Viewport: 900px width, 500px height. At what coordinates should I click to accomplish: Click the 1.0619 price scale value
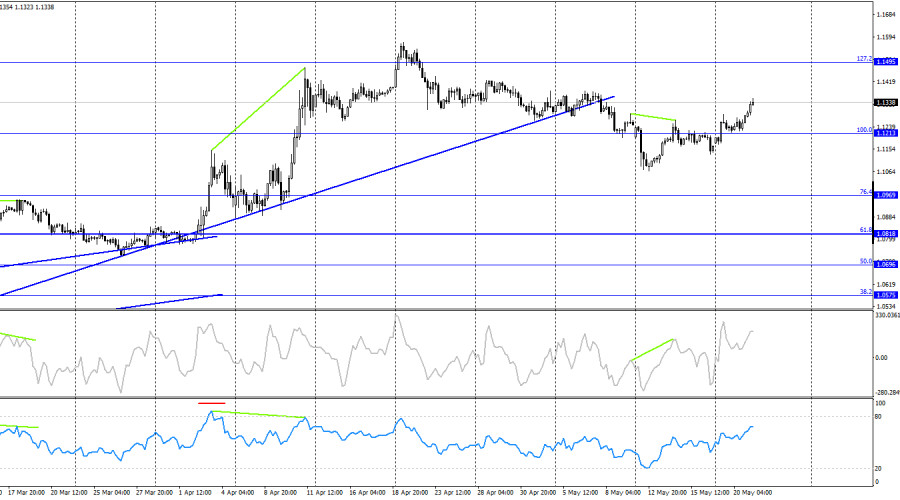pyautogui.click(x=886, y=285)
